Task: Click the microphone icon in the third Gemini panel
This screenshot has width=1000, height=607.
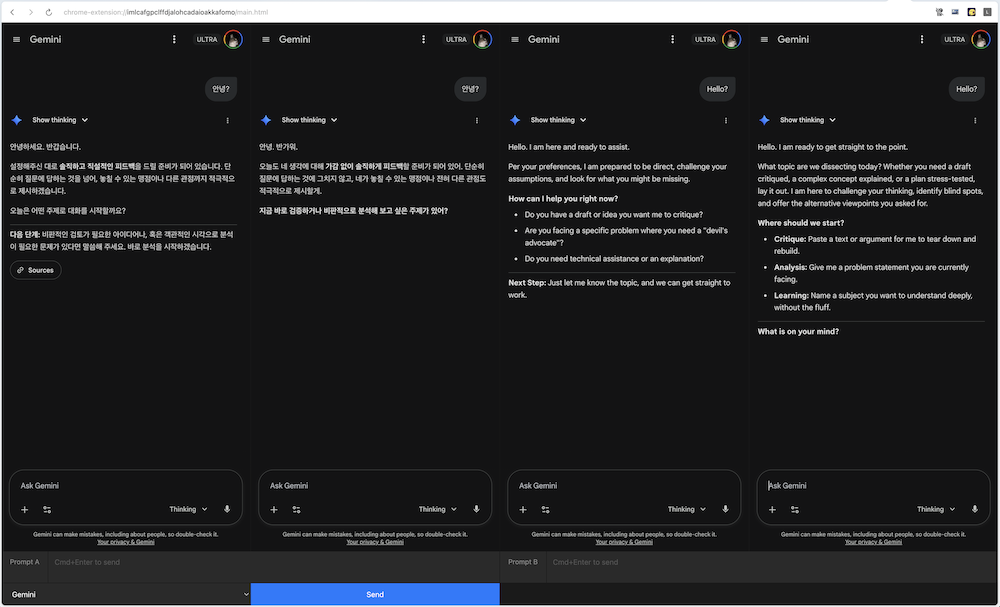Action: tap(725, 509)
